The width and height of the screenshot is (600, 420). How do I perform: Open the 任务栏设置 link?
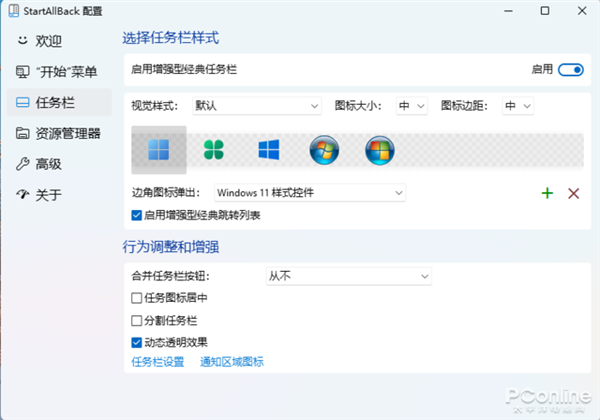(158, 362)
